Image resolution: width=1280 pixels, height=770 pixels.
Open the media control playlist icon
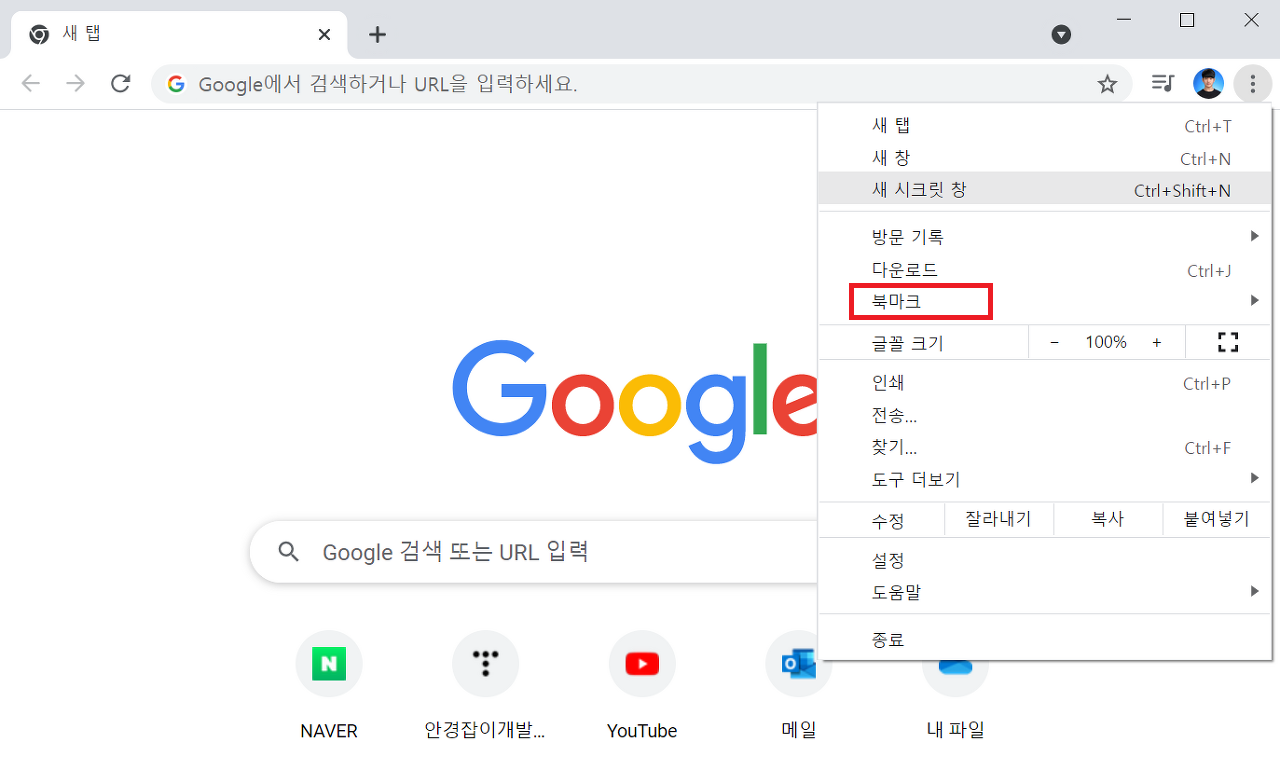point(1162,84)
